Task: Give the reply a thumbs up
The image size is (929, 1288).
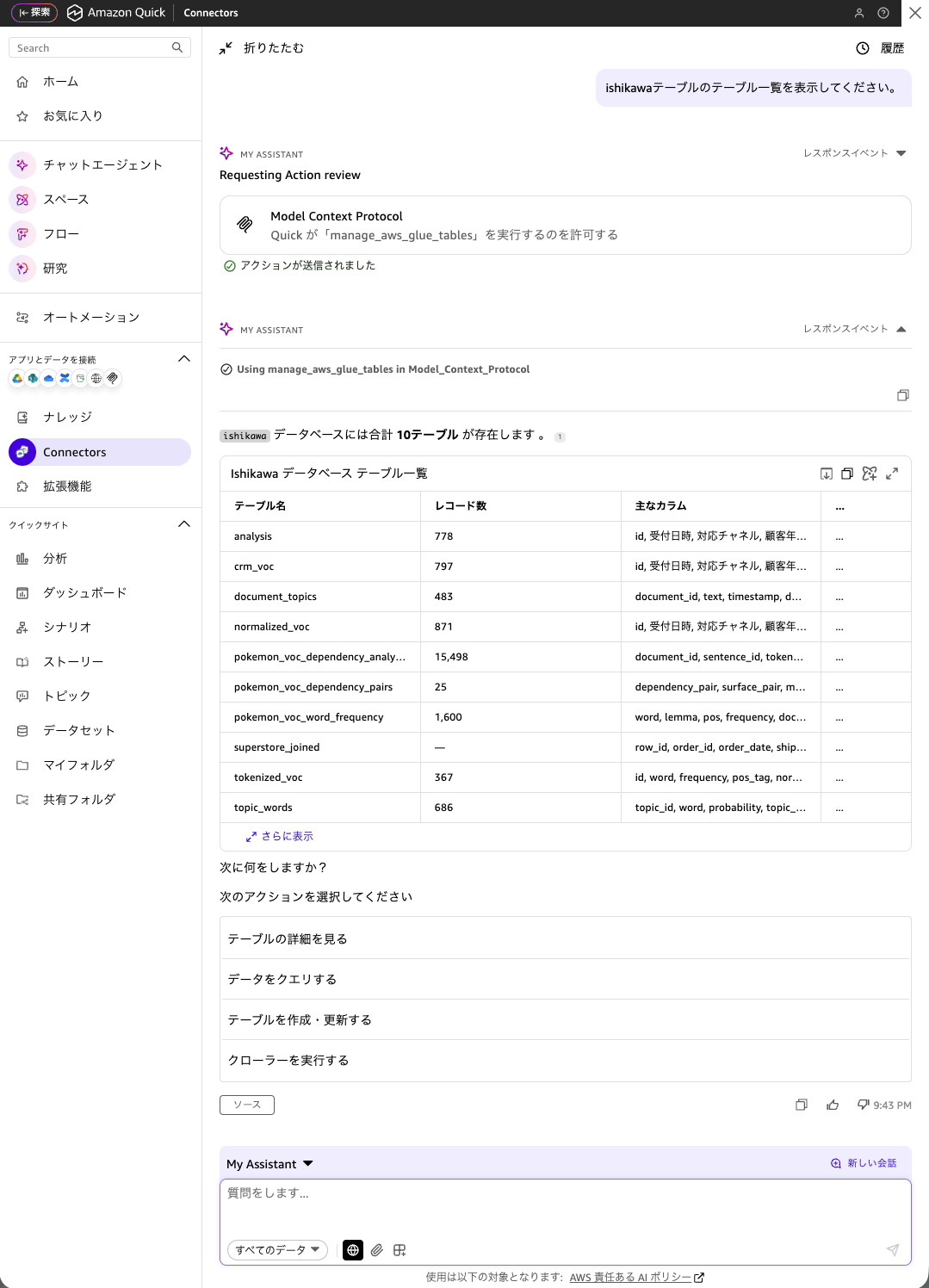Action: coord(833,1105)
